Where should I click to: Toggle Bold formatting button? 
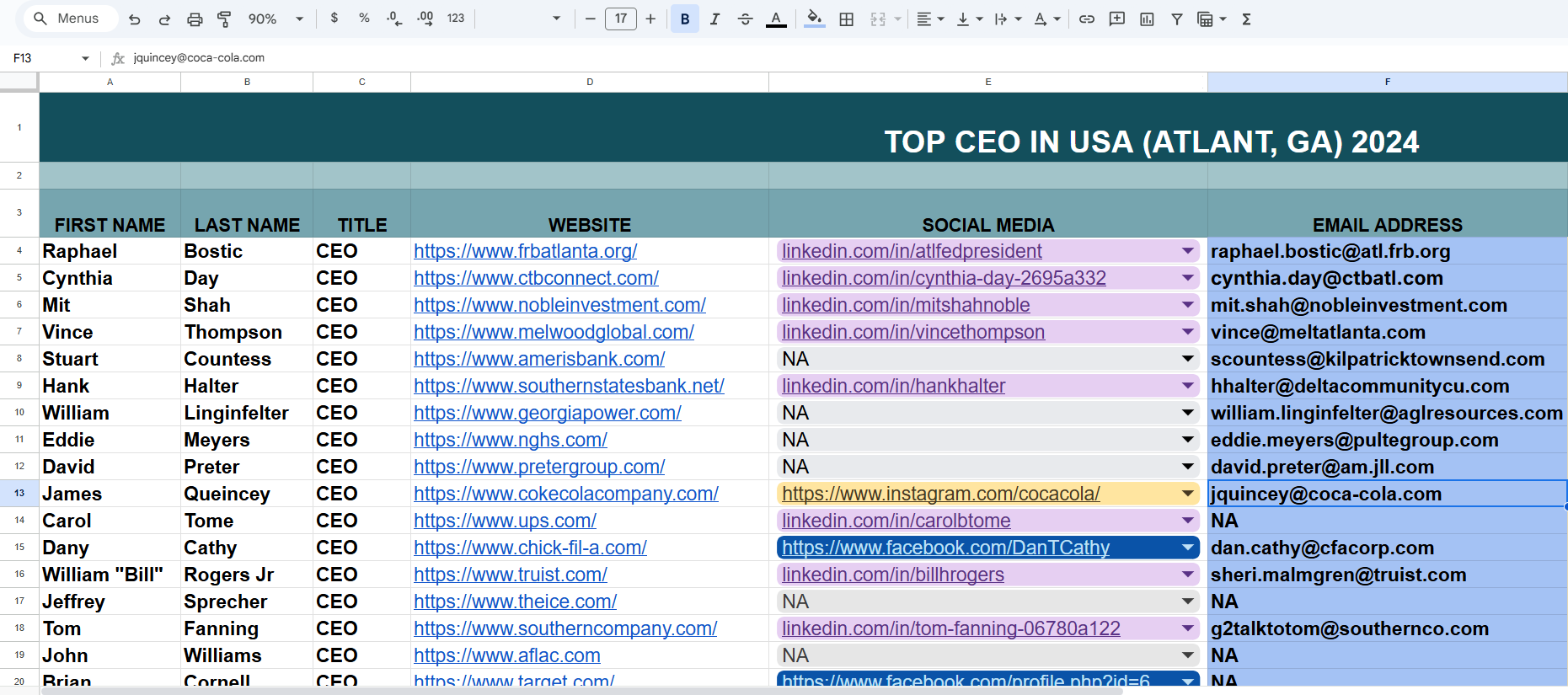pyautogui.click(x=685, y=19)
